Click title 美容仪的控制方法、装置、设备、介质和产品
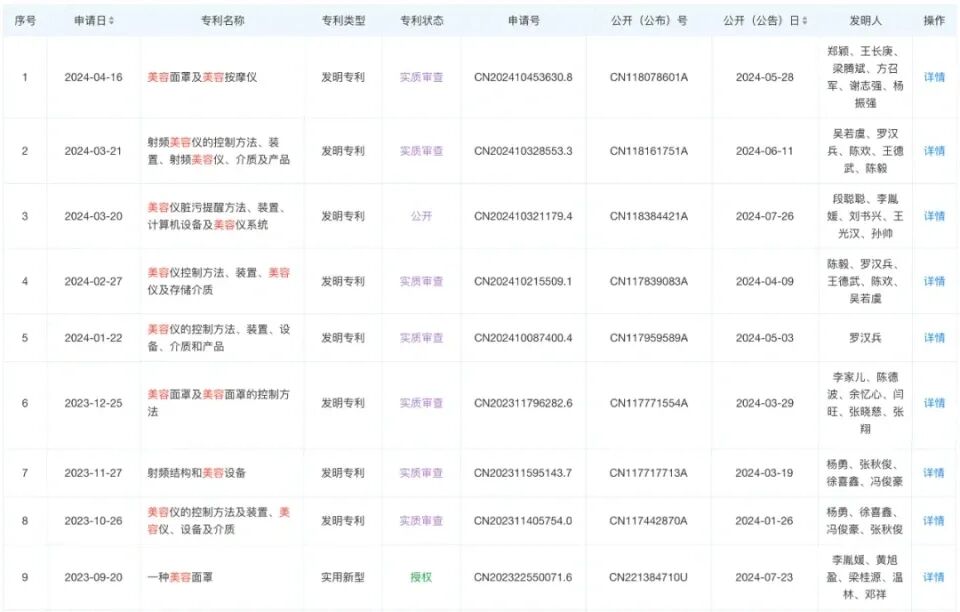The height and width of the screenshot is (612, 960). 219,338
